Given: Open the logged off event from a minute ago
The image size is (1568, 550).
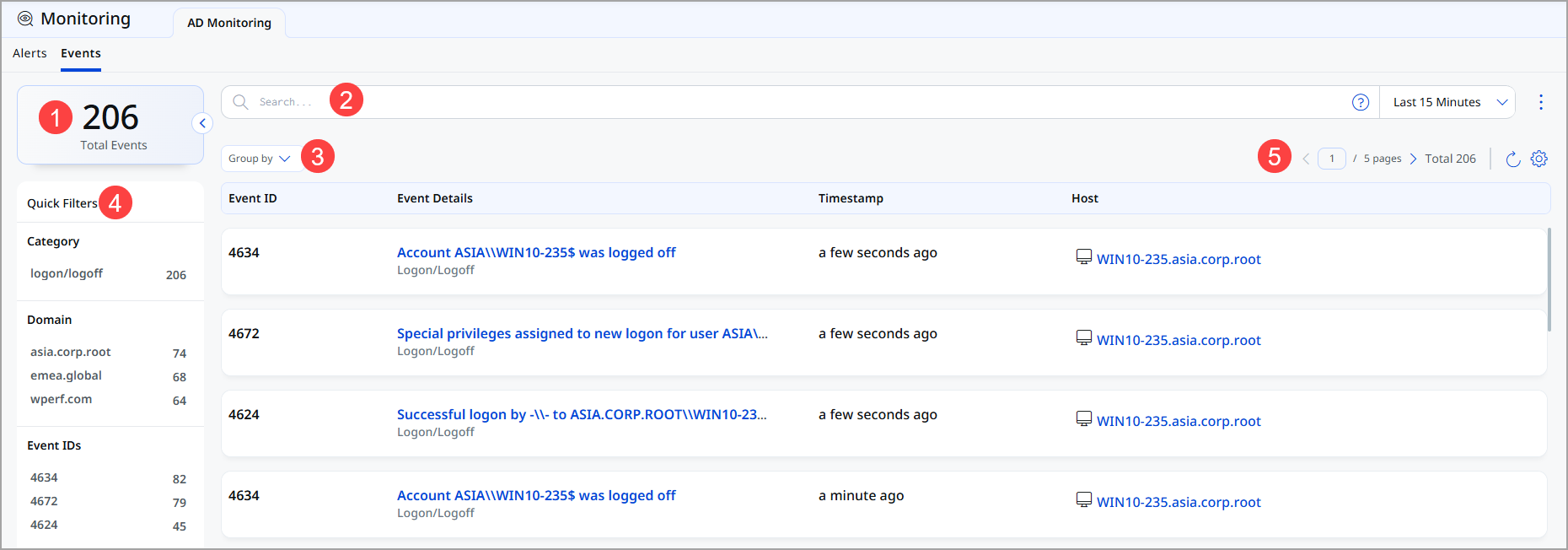Looking at the screenshot, I should pos(536,495).
